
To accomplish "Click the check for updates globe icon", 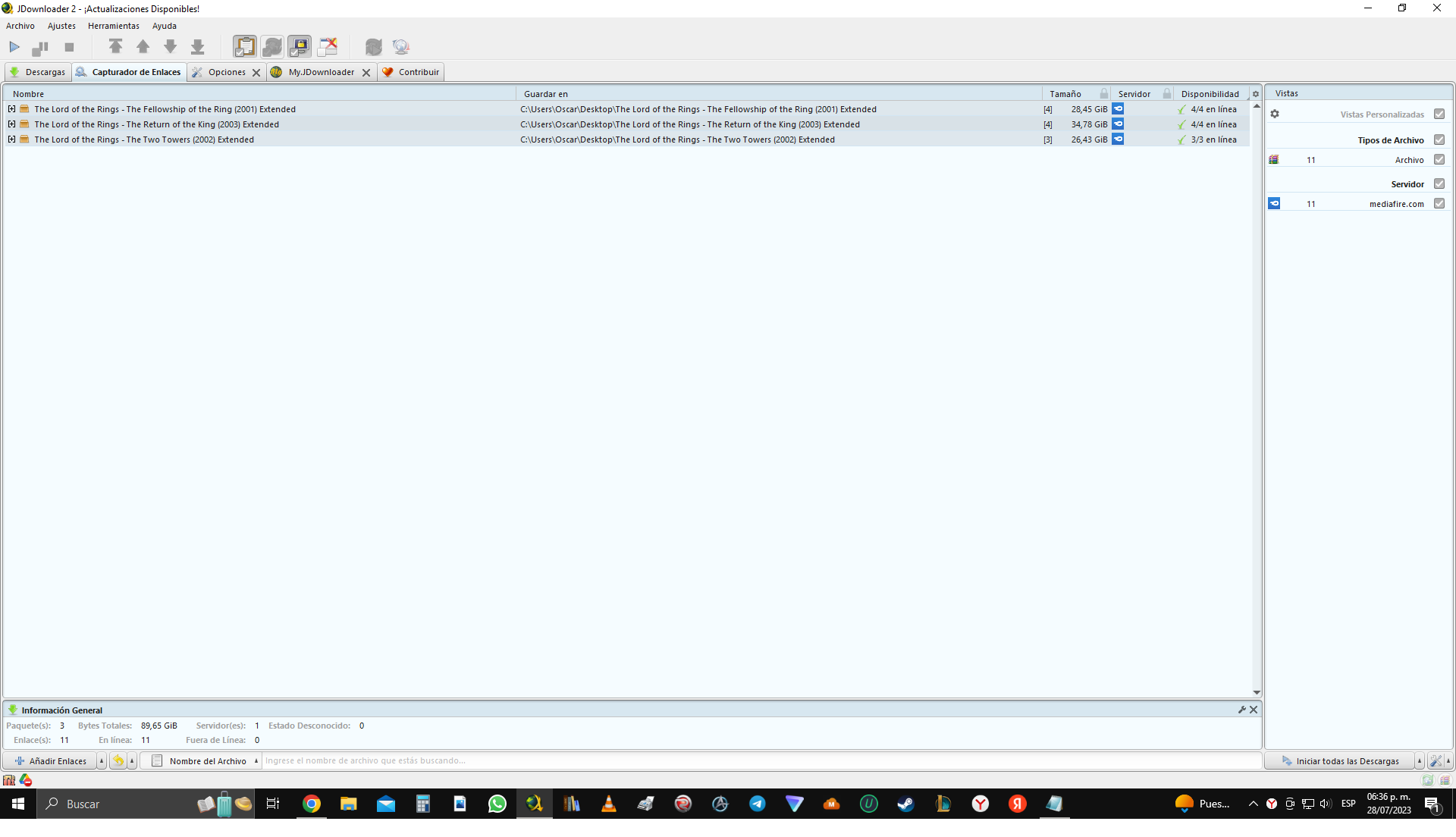I will [401, 47].
